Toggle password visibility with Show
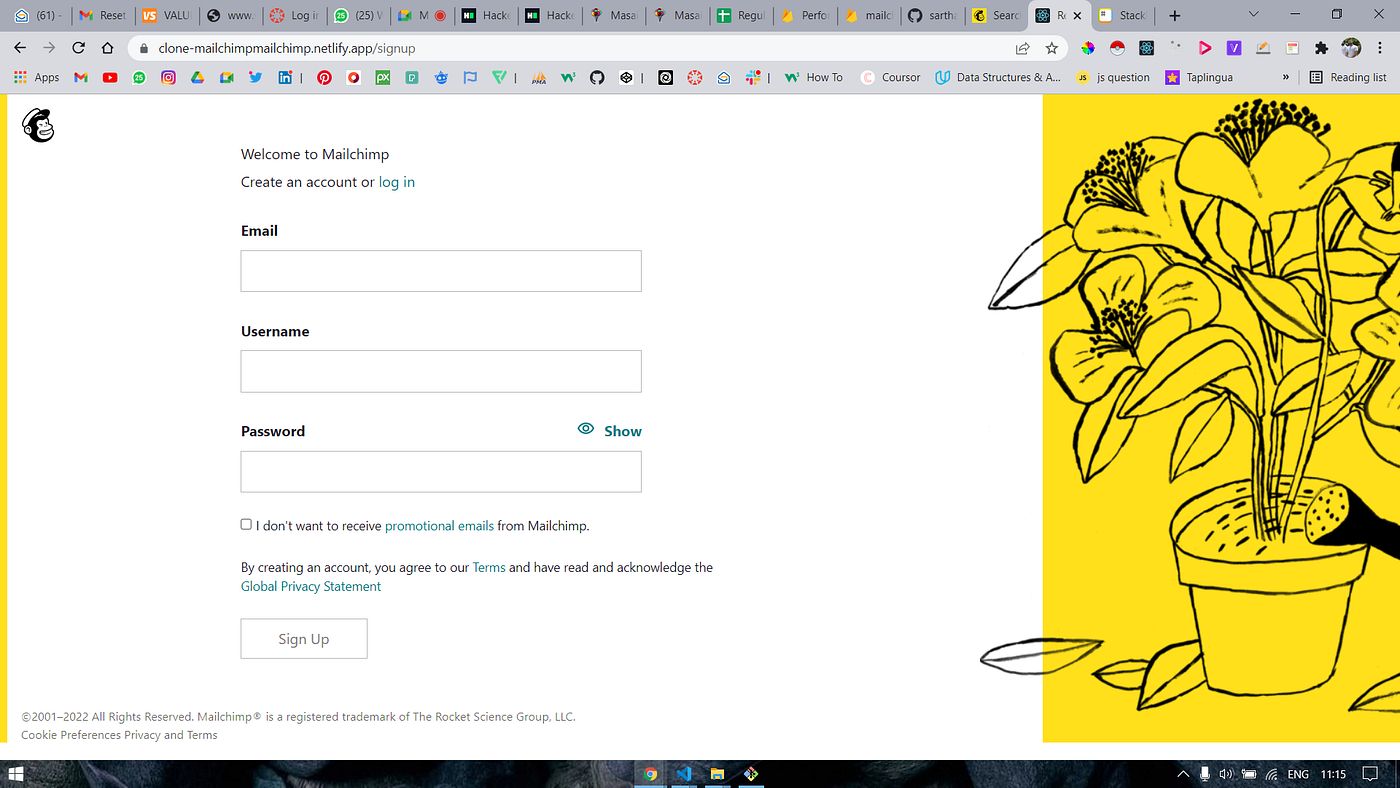Viewport: 1400px width, 788px height. [610, 430]
